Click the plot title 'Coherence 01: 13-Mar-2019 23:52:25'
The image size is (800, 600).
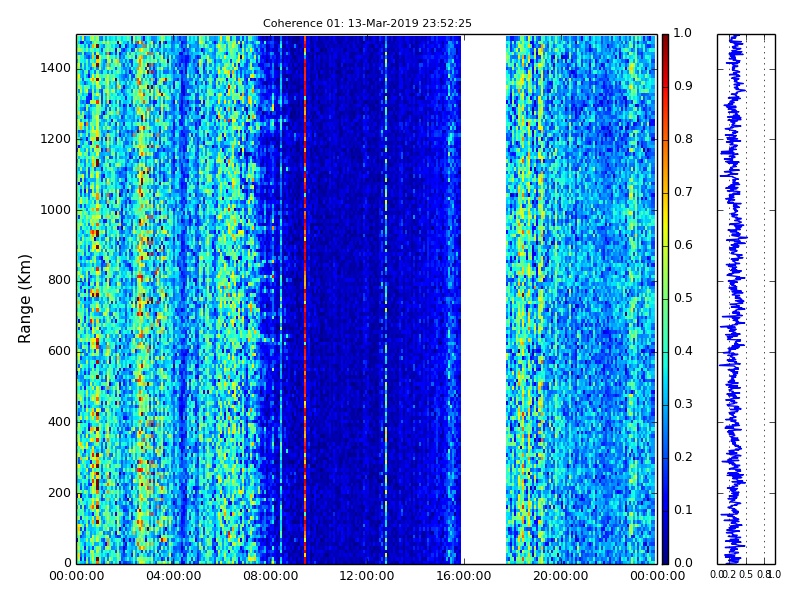coord(367,23)
